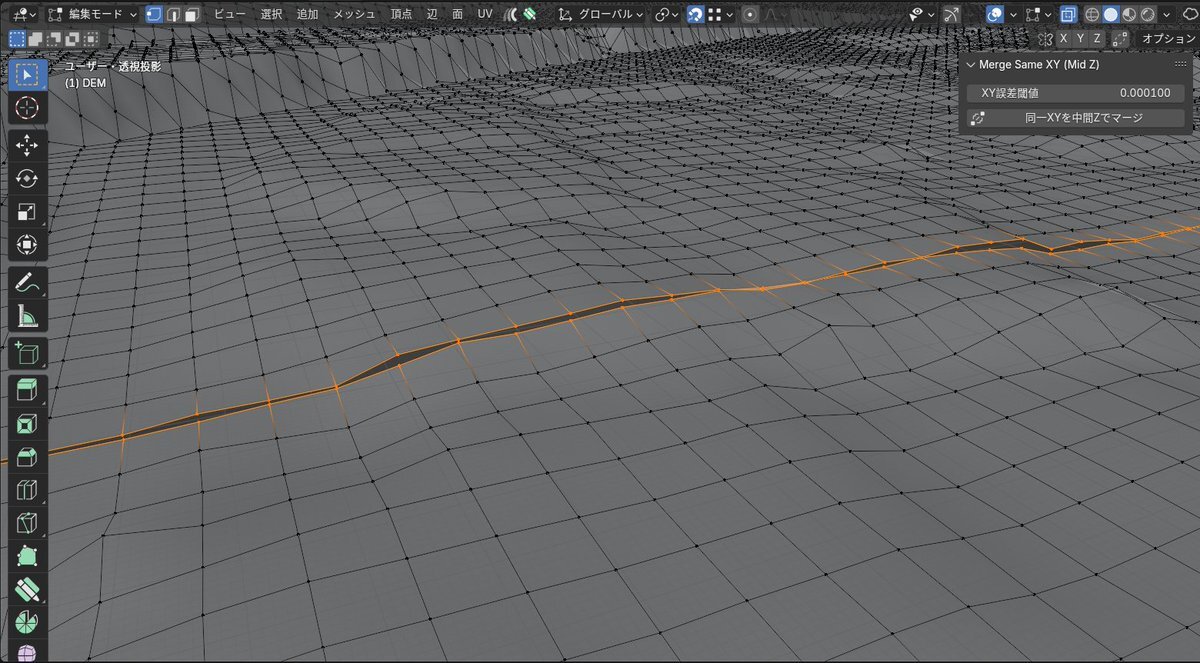The width and height of the screenshot is (1200, 663).
Task: Select the Rotate tool
Action: [27, 179]
